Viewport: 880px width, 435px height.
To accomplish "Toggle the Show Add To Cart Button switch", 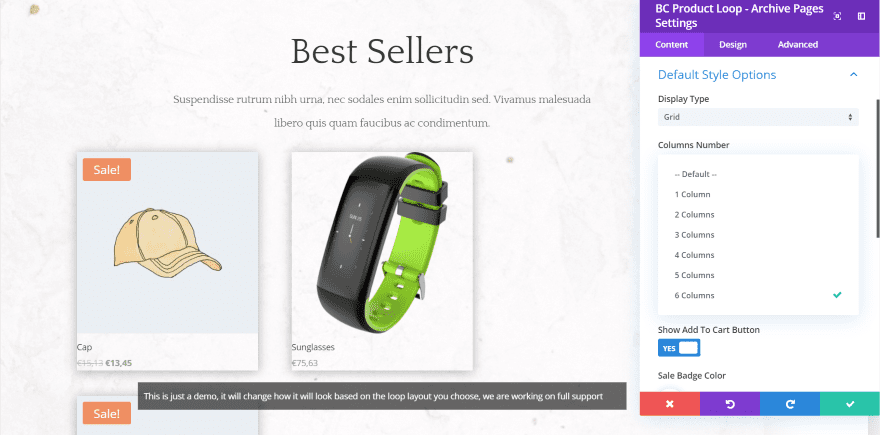I will click(679, 348).
